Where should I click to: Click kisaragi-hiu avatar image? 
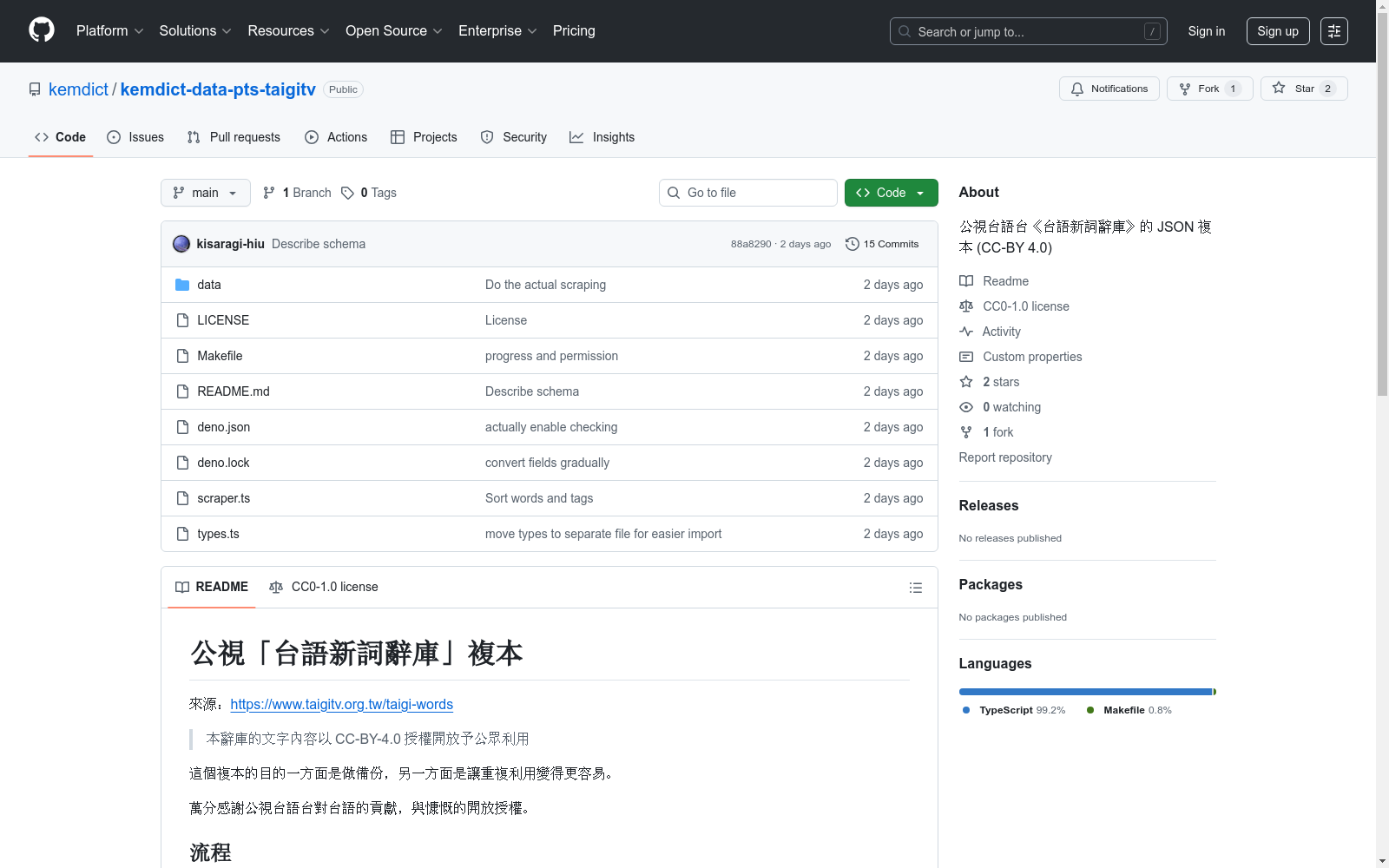coord(181,244)
